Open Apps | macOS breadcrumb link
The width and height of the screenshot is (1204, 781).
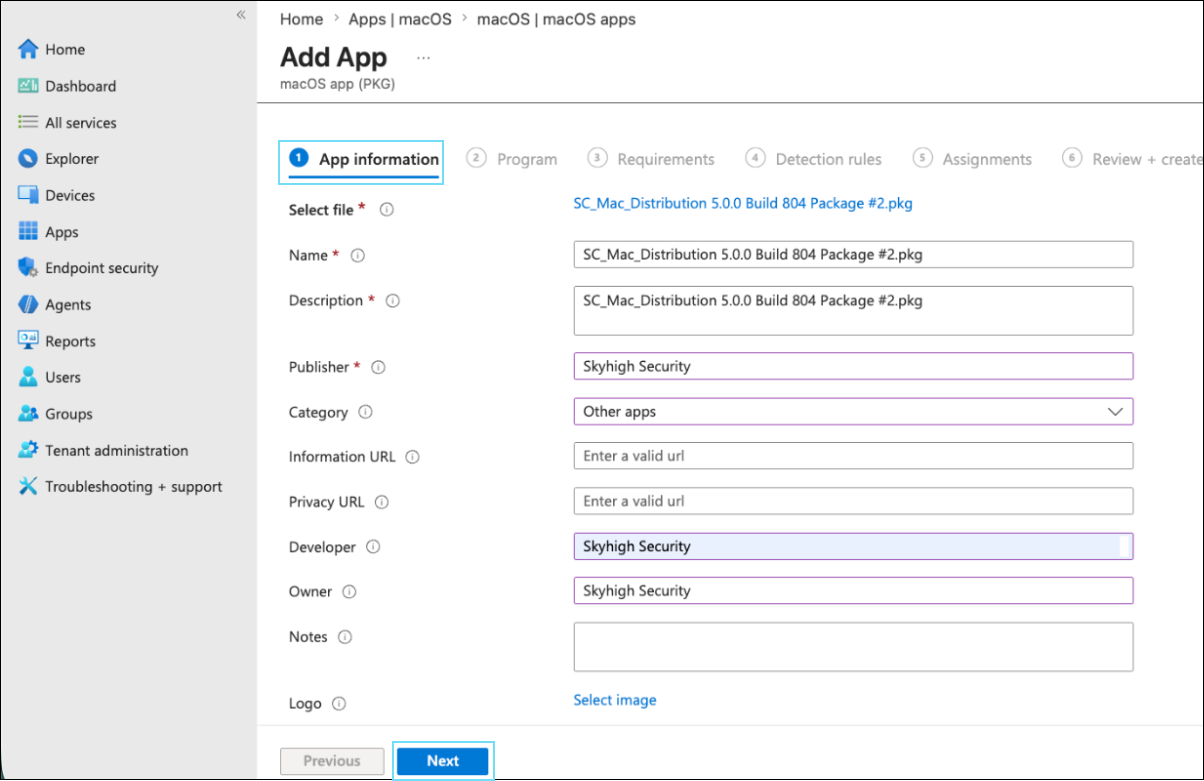coord(400,19)
